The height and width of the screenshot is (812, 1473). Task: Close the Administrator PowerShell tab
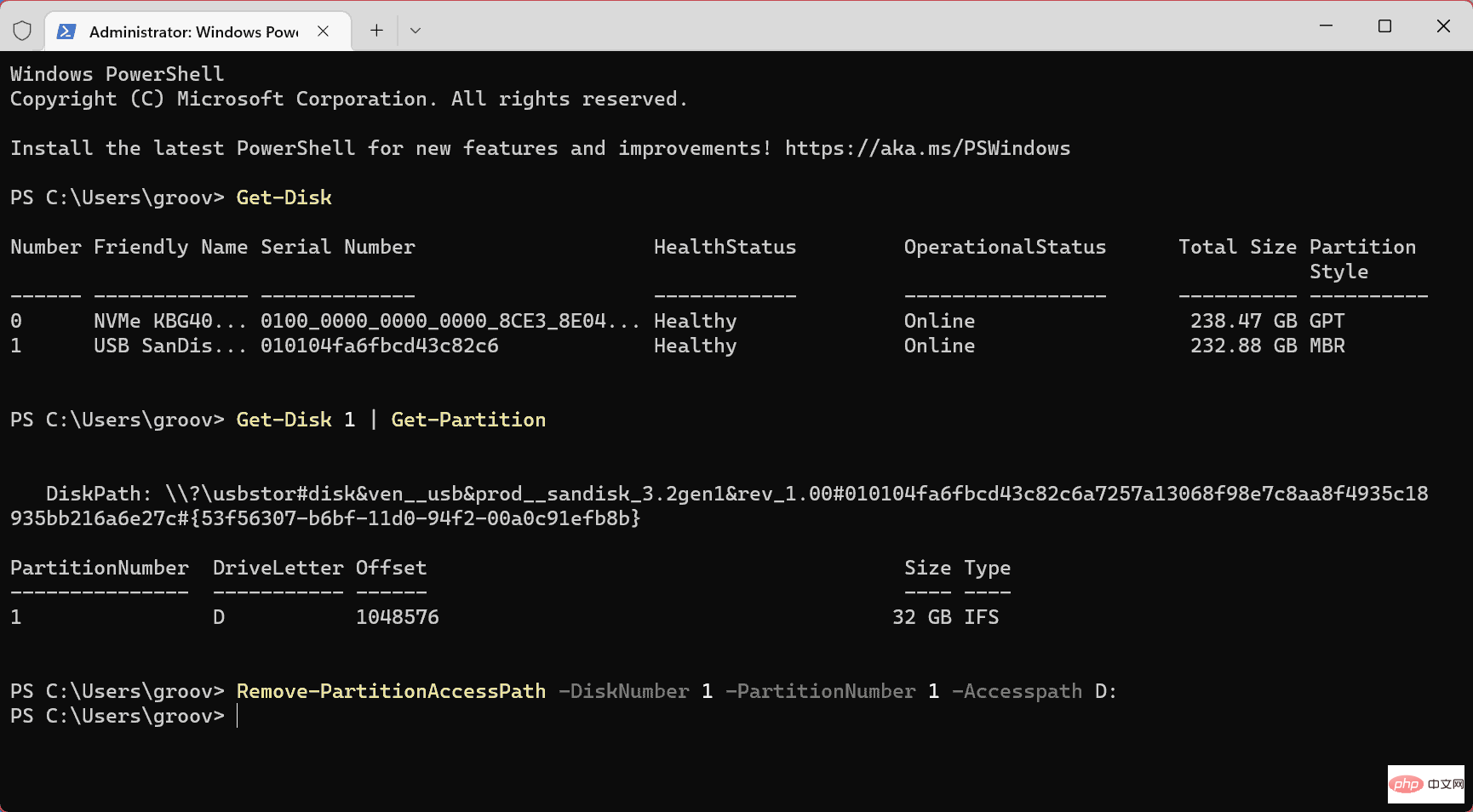click(x=324, y=31)
